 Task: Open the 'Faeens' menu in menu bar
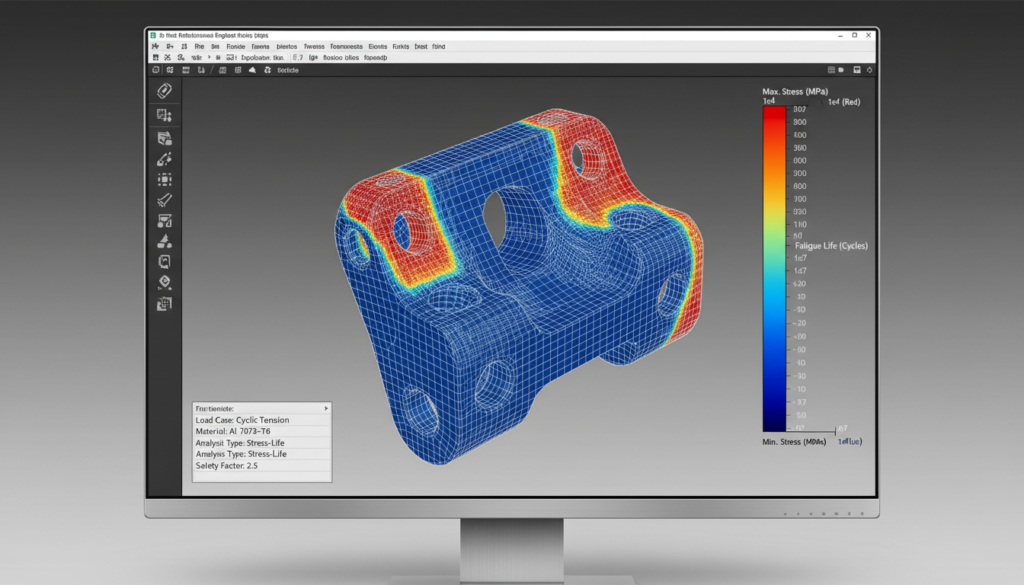(260, 47)
